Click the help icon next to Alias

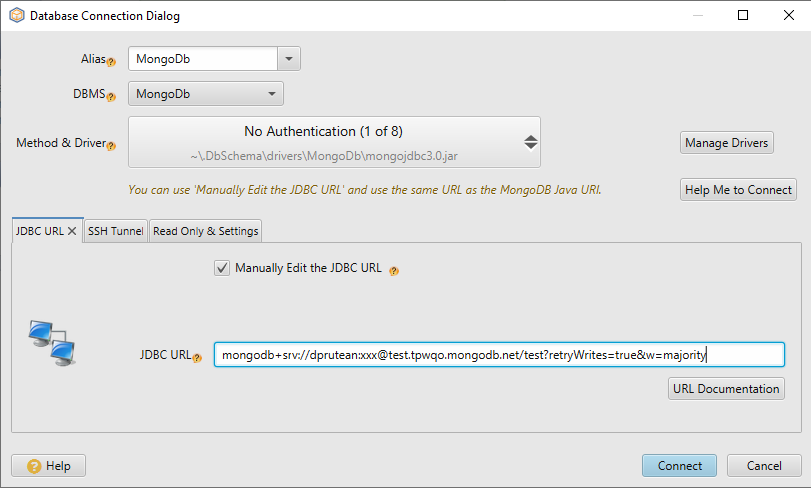pos(111,63)
